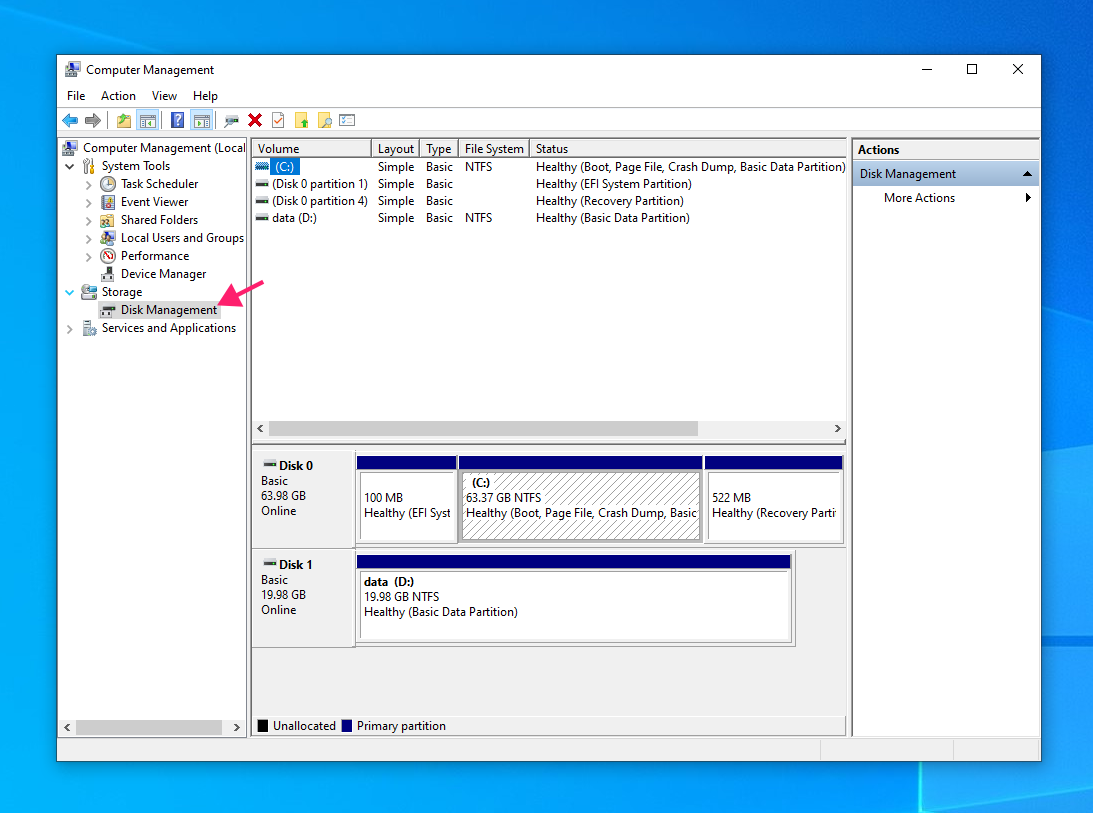Click the Up one level folder icon
Image resolution: width=1093 pixels, height=813 pixels.
point(123,121)
